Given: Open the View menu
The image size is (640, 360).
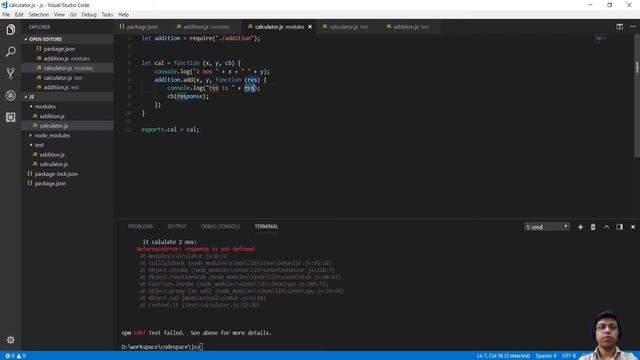Looking at the screenshot, I should 59,14.
